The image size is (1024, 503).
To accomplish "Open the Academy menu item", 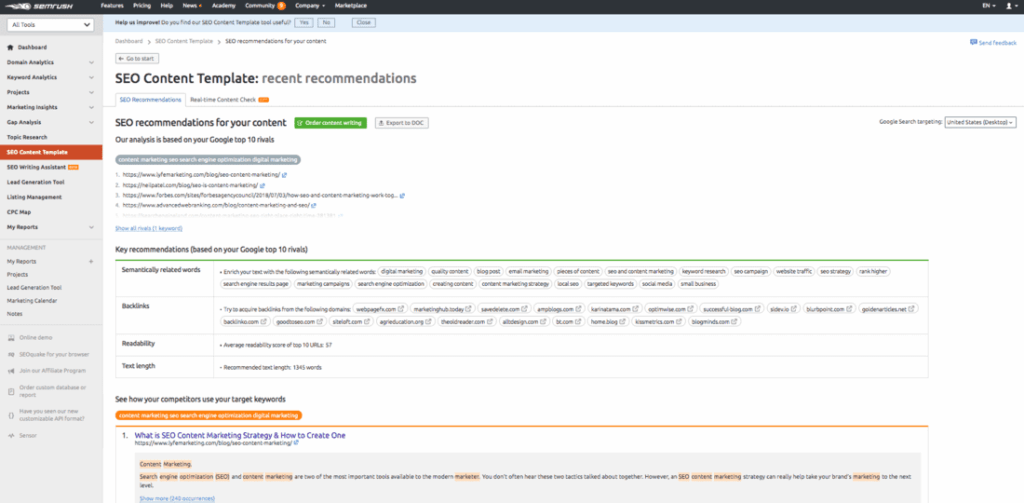I will click(x=223, y=5).
